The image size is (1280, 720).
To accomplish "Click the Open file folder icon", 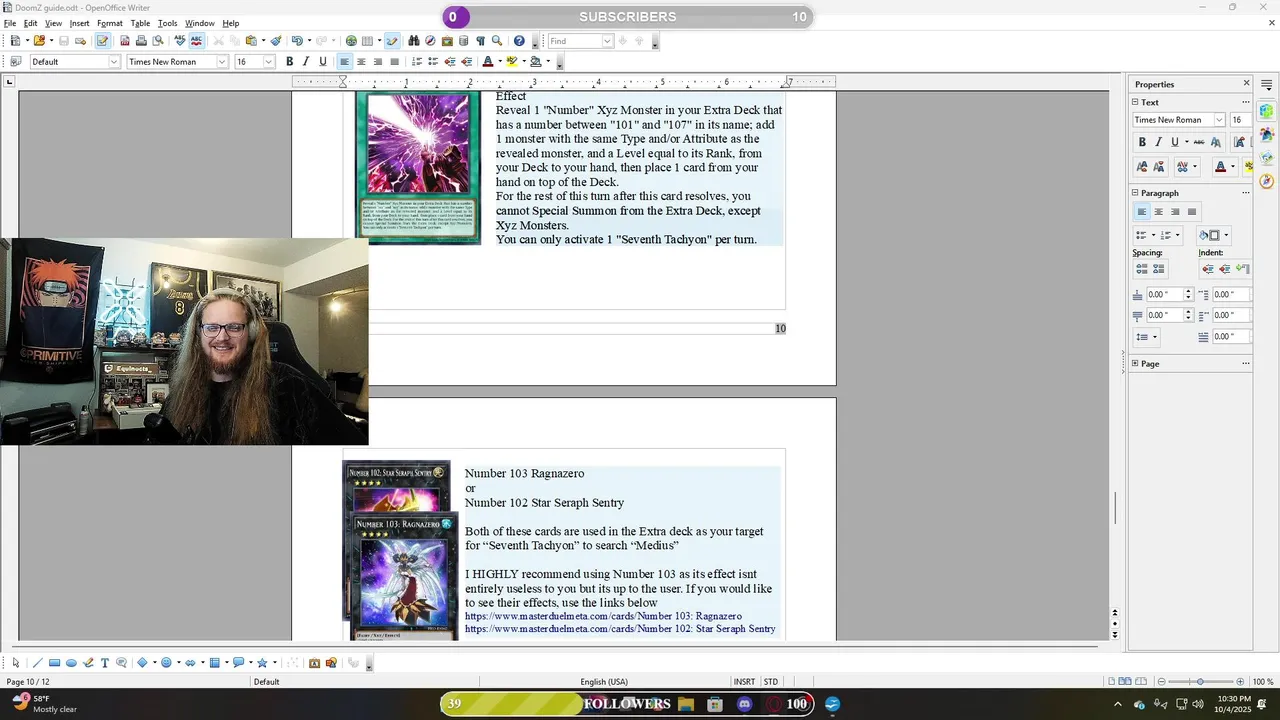I will (39, 41).
